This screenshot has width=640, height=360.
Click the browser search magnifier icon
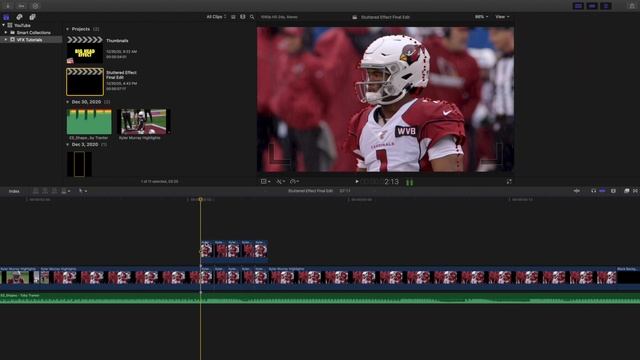[x=252, y=17]
